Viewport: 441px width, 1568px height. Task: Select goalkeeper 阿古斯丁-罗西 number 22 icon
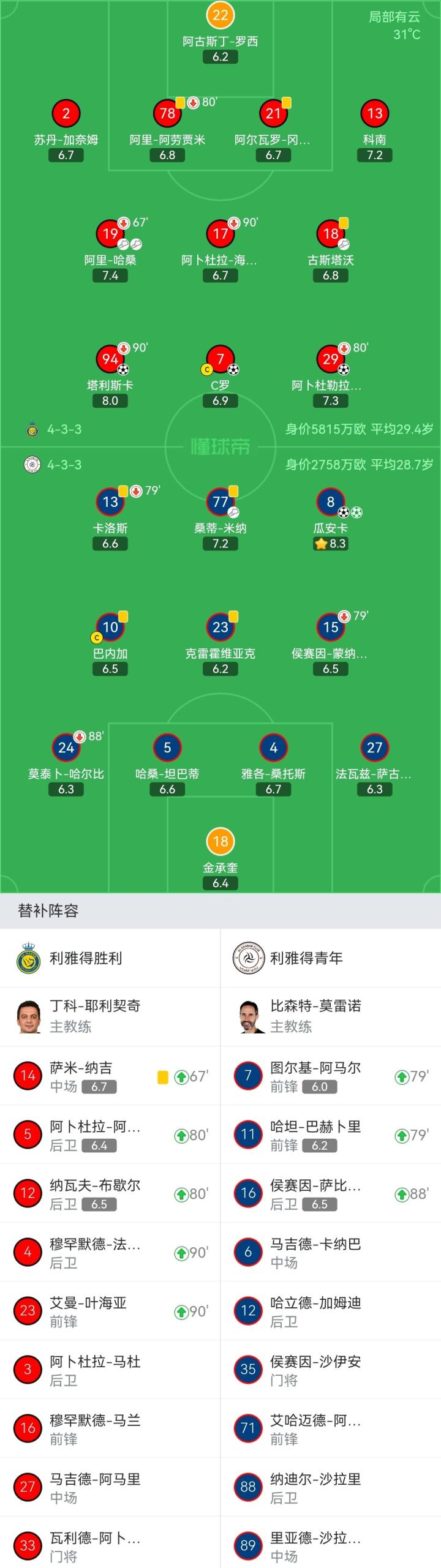221,15
